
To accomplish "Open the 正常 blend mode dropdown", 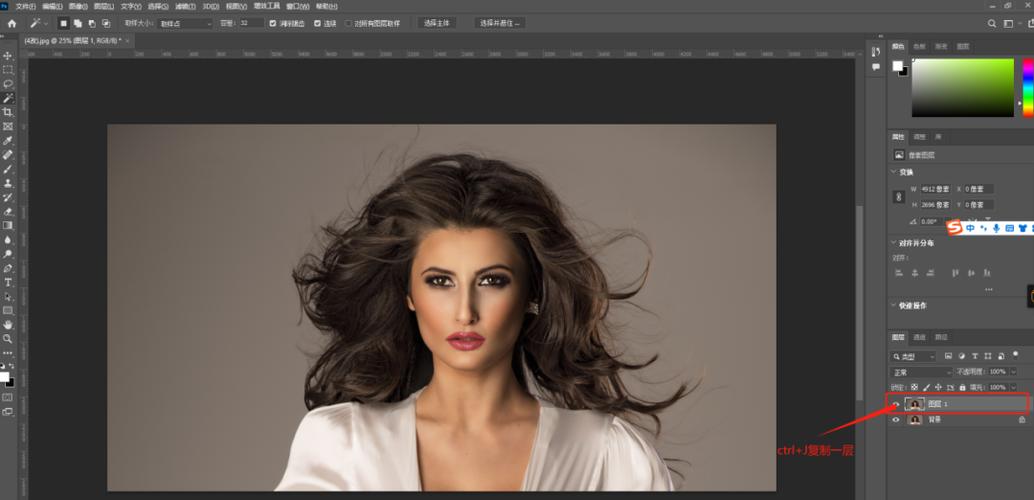I will (921, 372).
